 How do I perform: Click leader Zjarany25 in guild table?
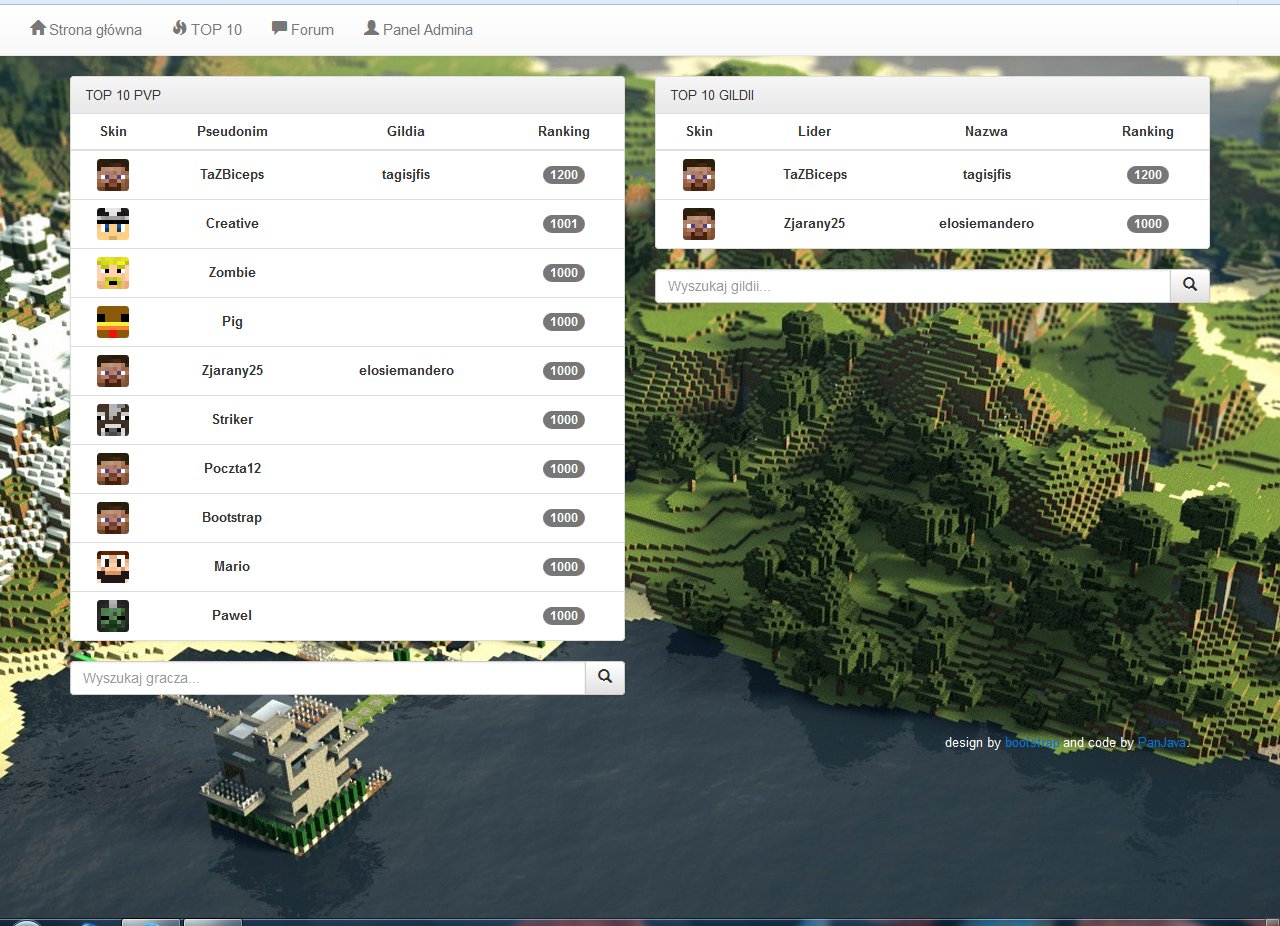point(815,223)
